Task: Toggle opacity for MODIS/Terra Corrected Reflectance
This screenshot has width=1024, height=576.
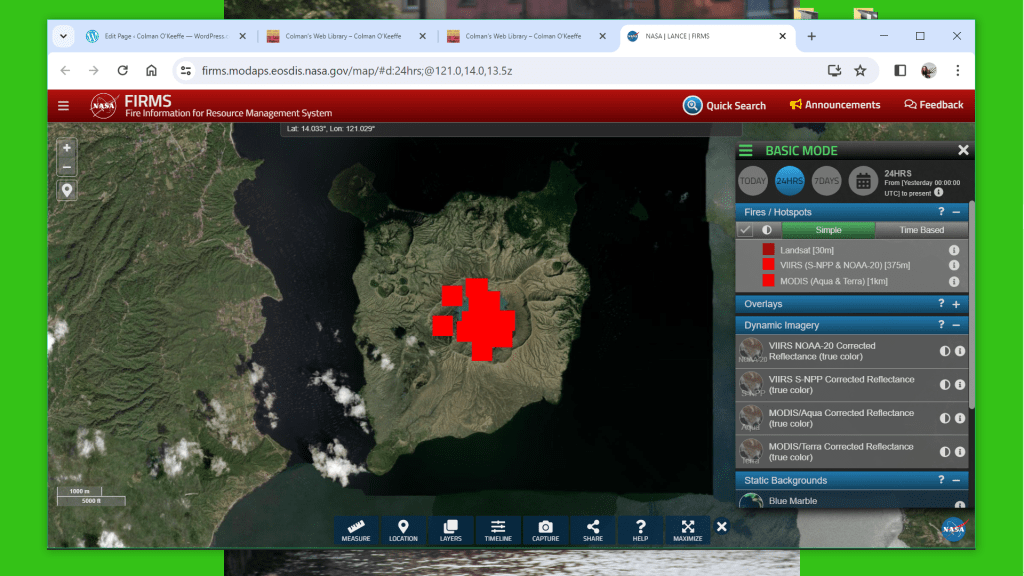Action: (945, 452)
